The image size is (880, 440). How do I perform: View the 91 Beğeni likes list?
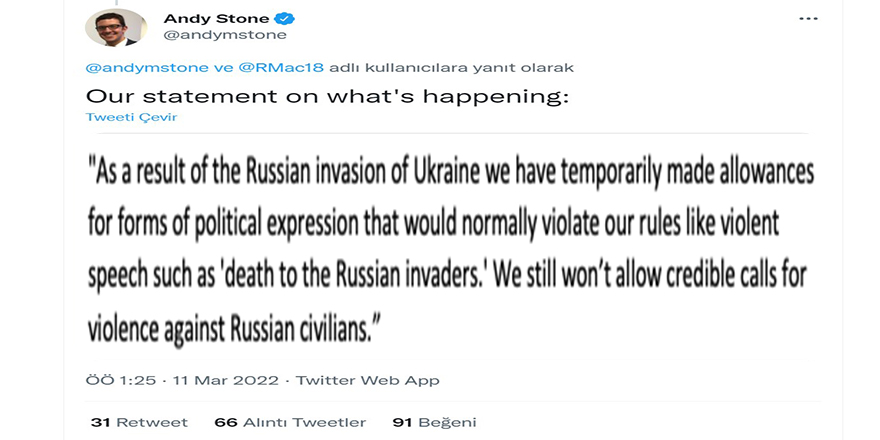click(434, 422)
